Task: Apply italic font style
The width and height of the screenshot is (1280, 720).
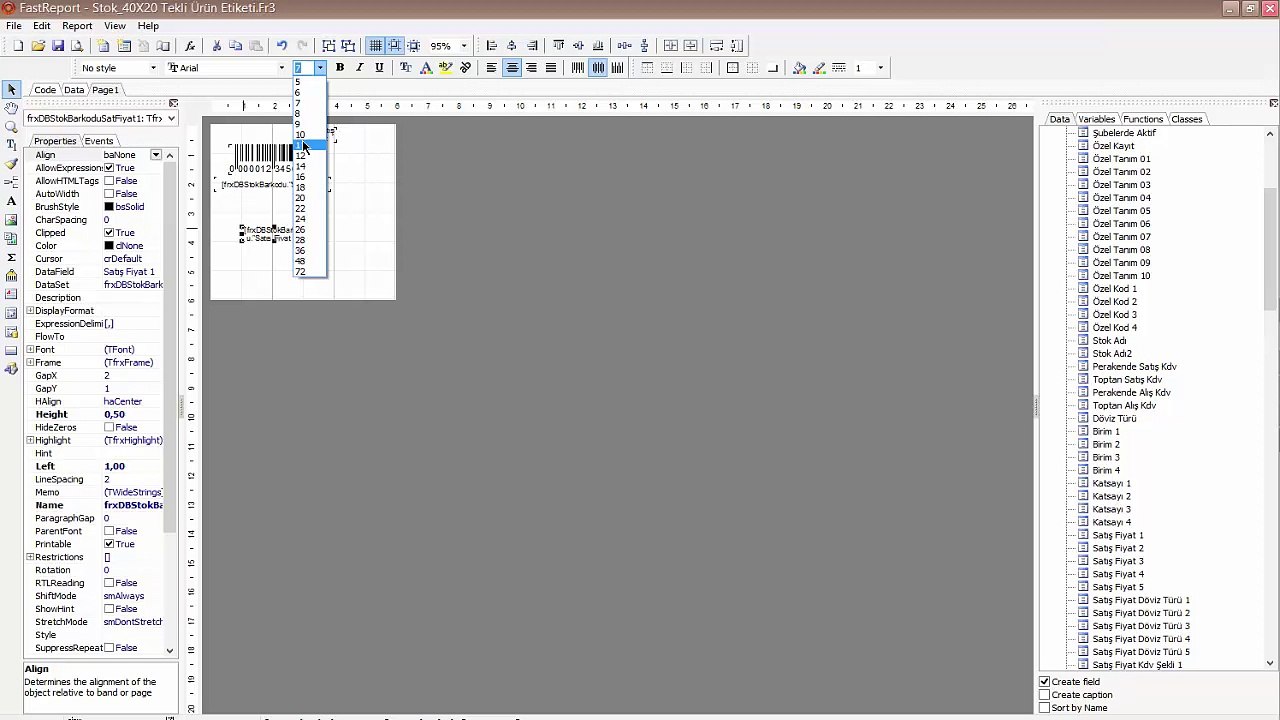Action: click(x=359, y=68)
